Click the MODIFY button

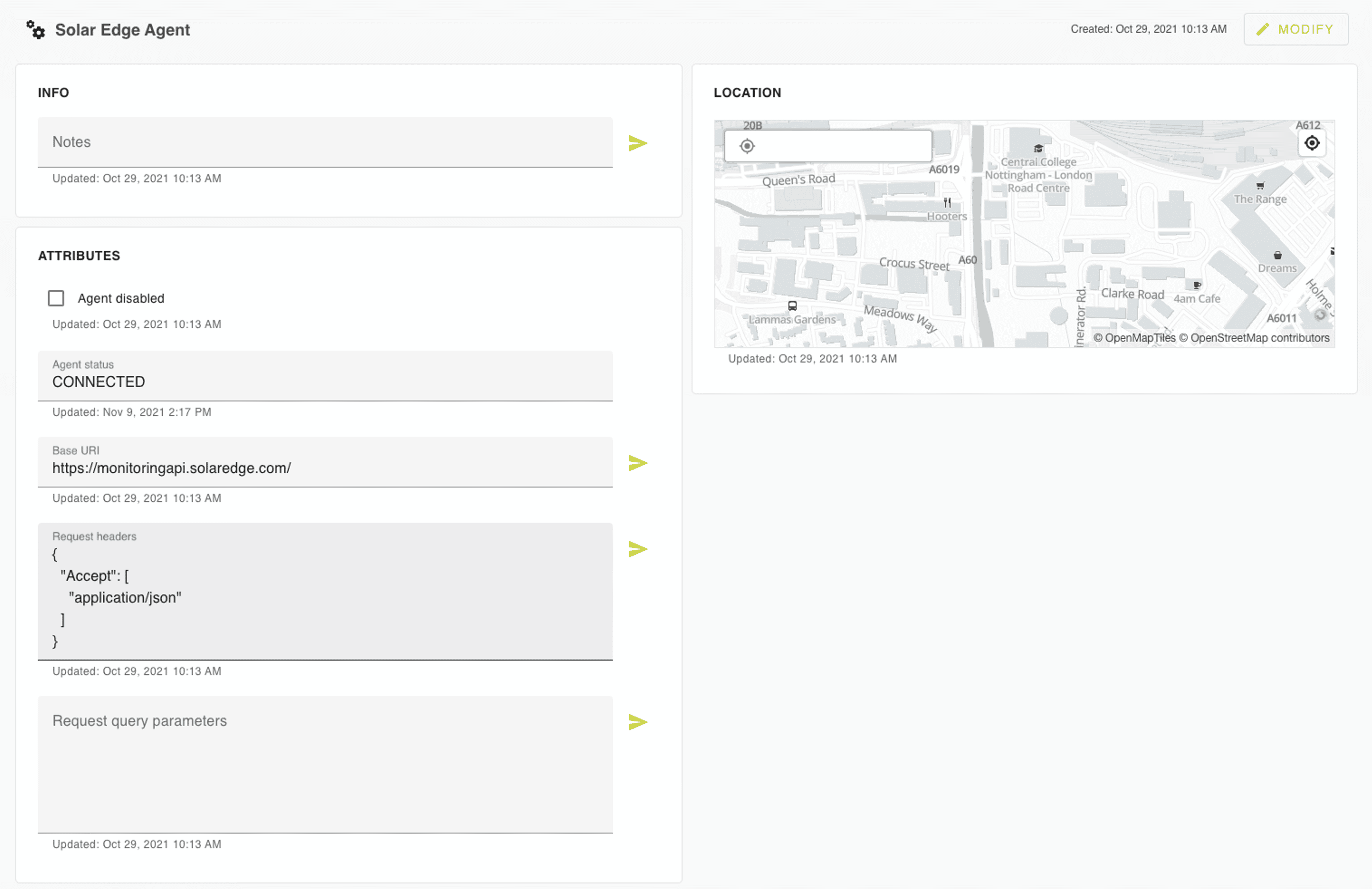coord(1296,29)
